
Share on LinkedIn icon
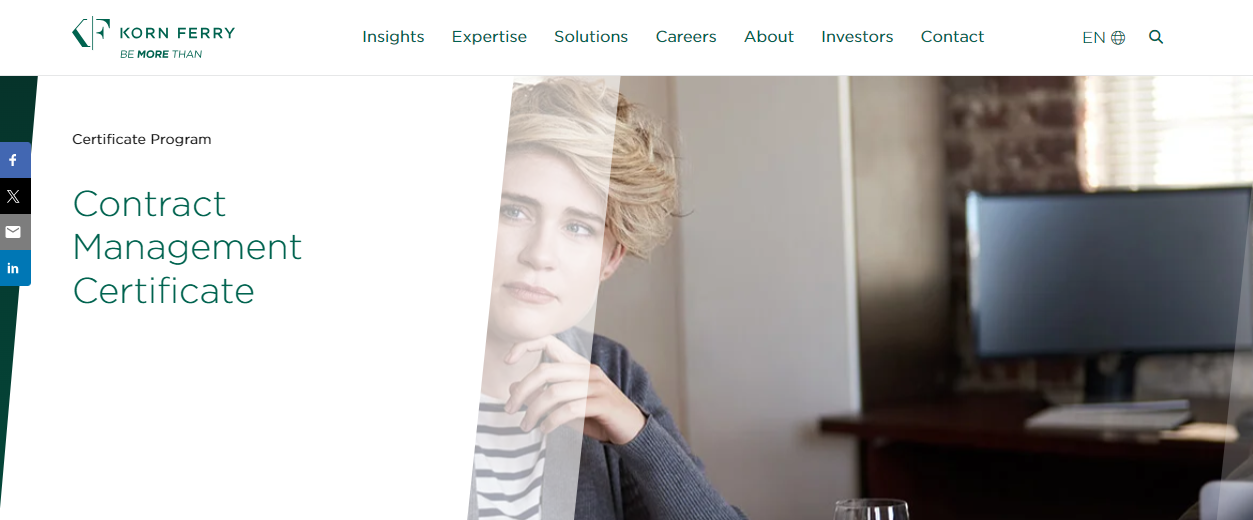tap(14, 268)
